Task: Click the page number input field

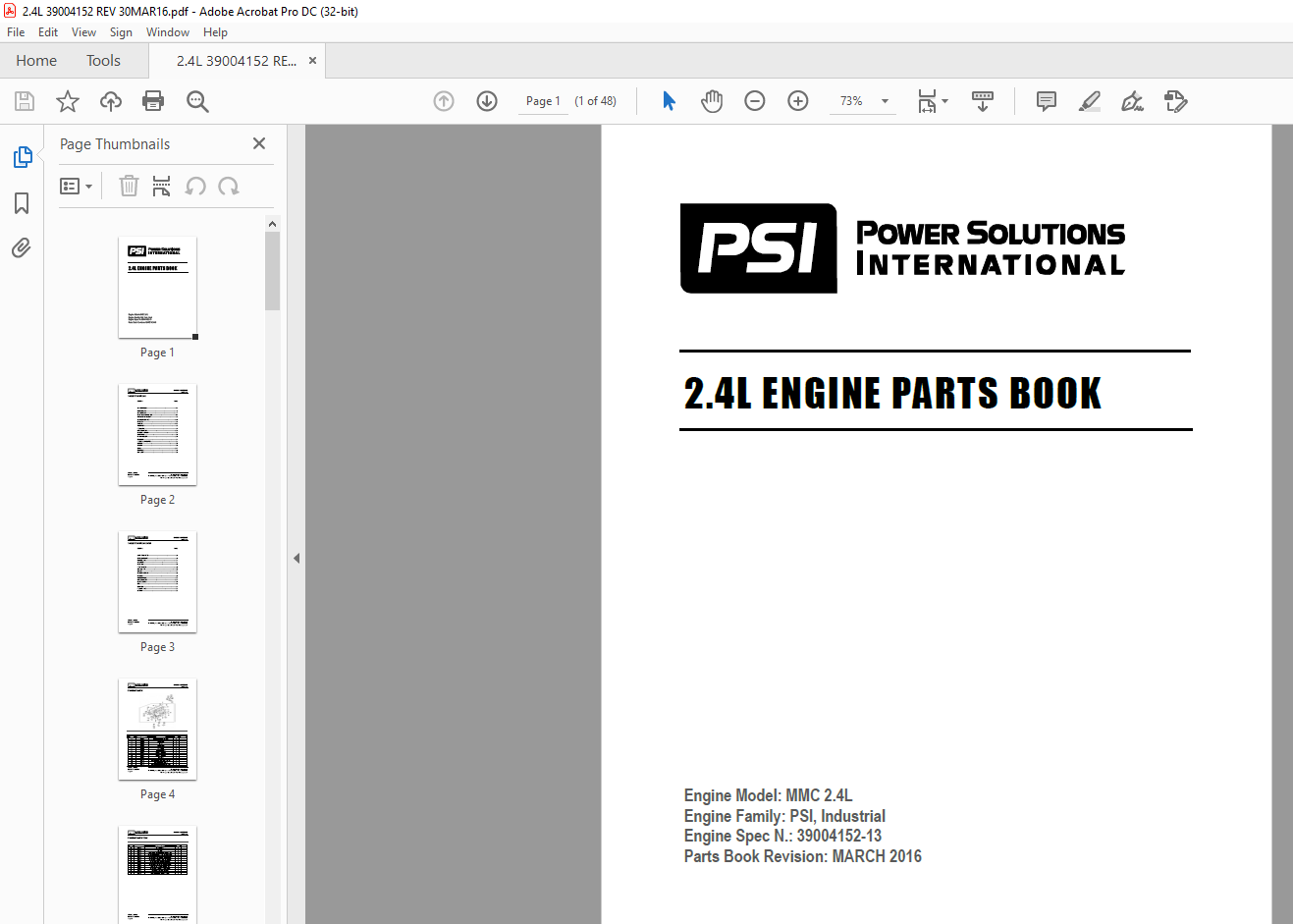Action: pos(543,101)
